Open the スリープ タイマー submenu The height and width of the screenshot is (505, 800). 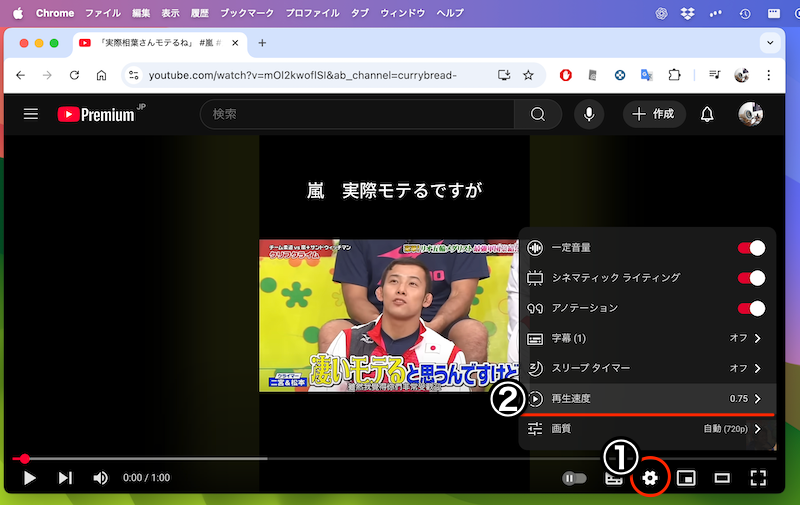[647, 368]
